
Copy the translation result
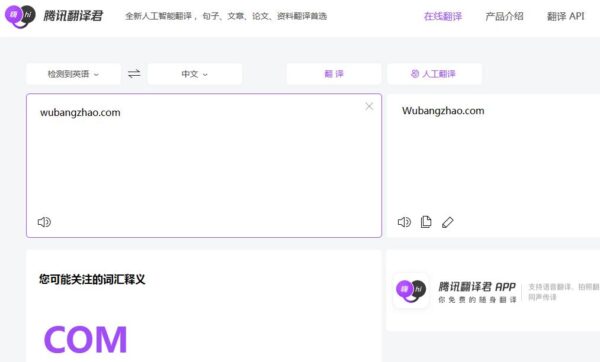pyautogui.click(x=426, y=222)
